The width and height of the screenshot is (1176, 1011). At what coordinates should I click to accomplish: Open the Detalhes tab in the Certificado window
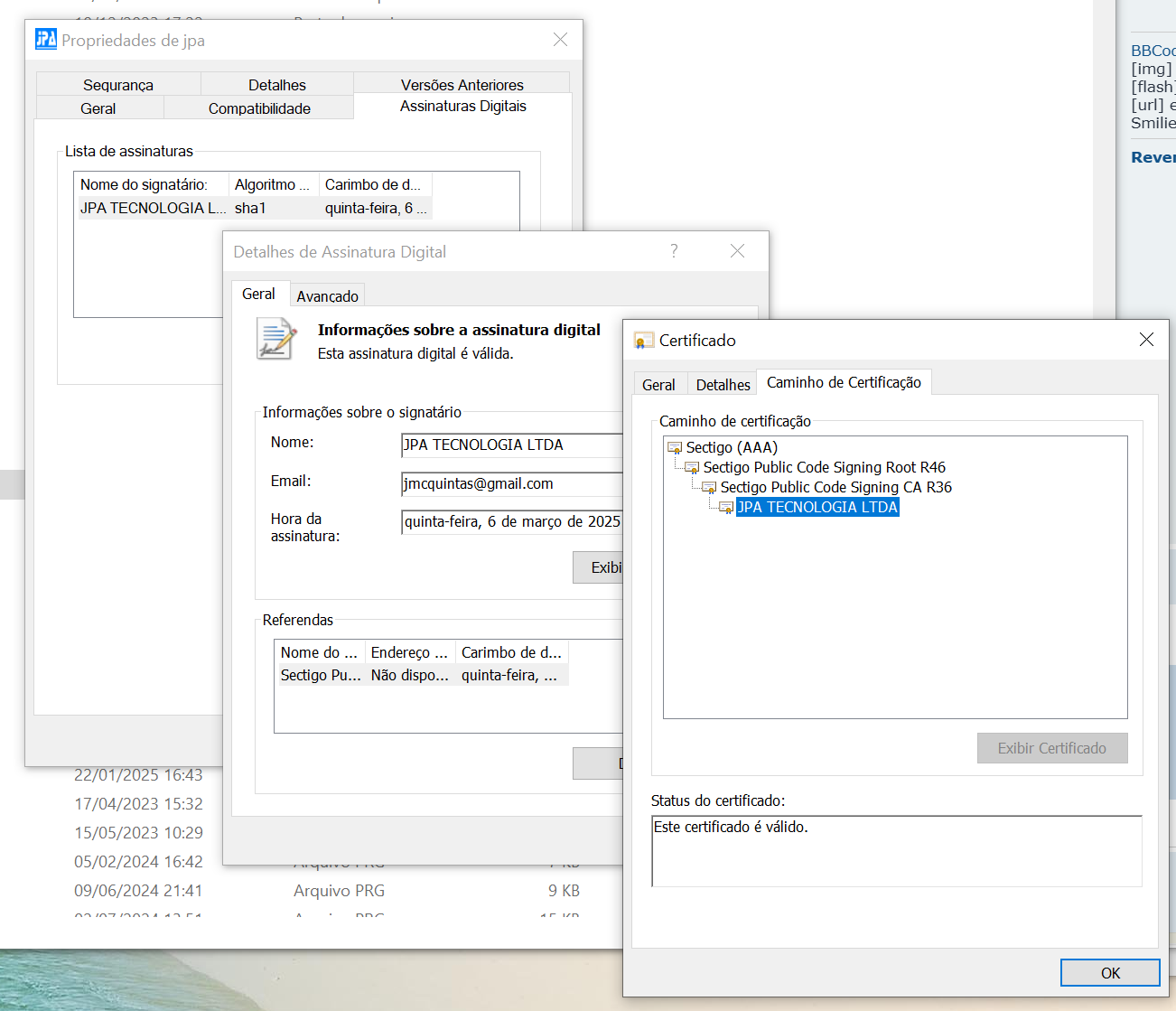pos(723,385)
